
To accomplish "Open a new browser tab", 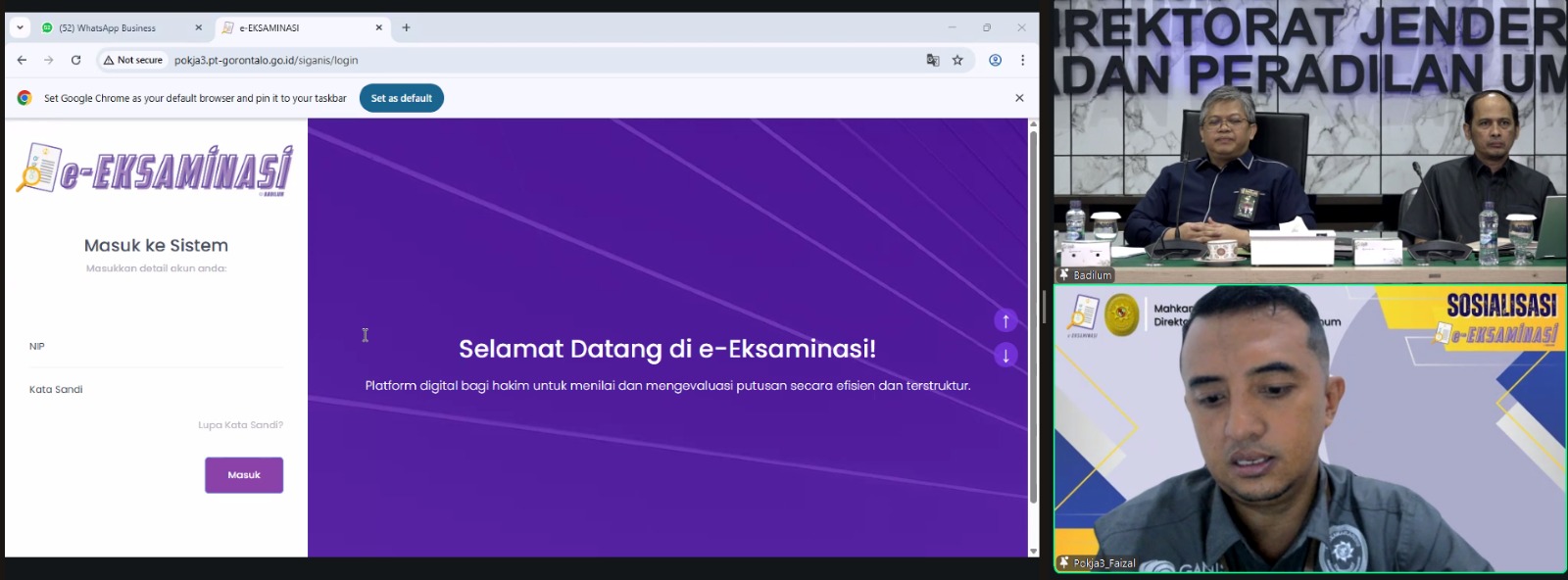I will click(406, 27).
